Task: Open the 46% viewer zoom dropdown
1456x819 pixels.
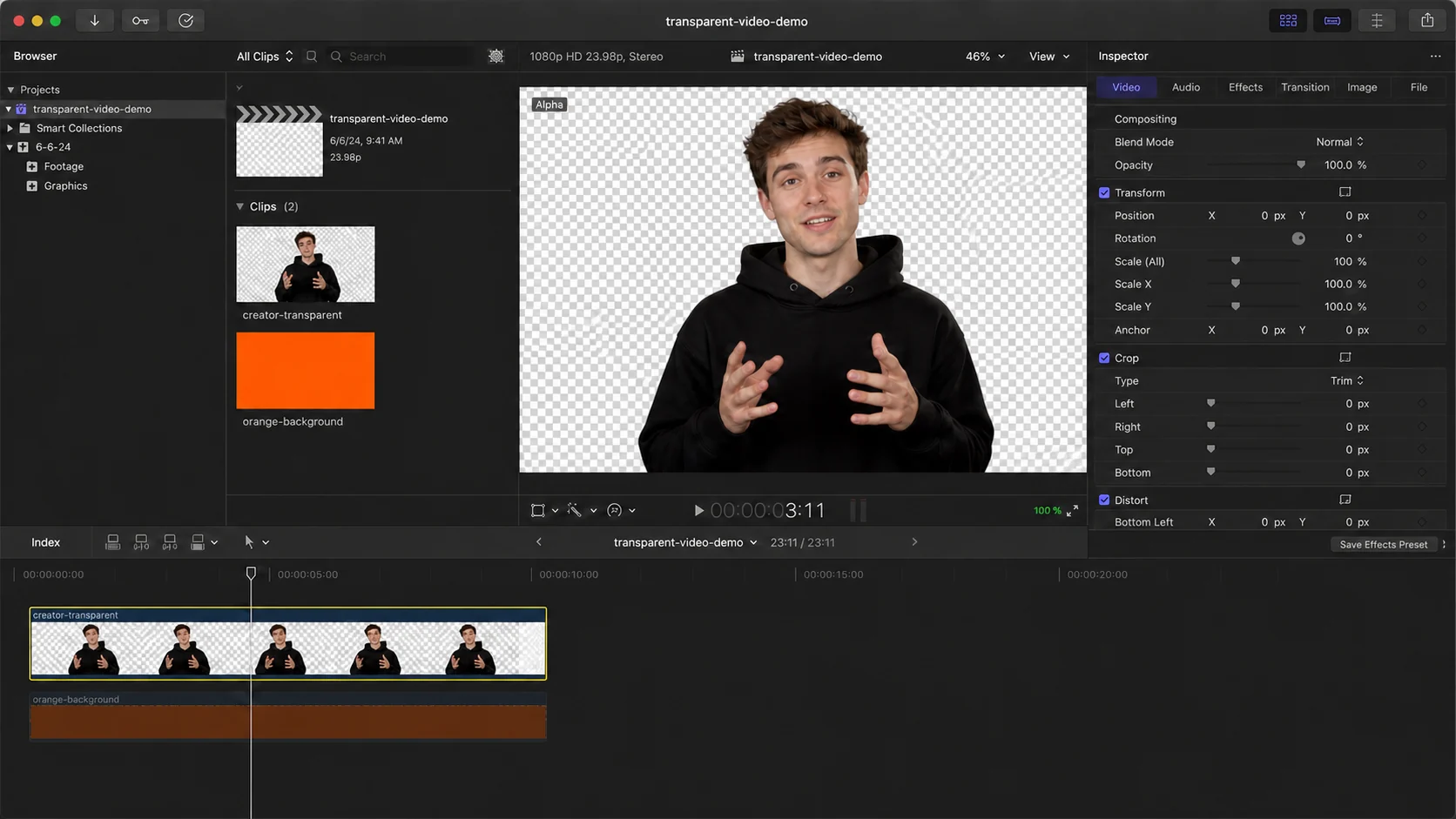Action: 985,56
